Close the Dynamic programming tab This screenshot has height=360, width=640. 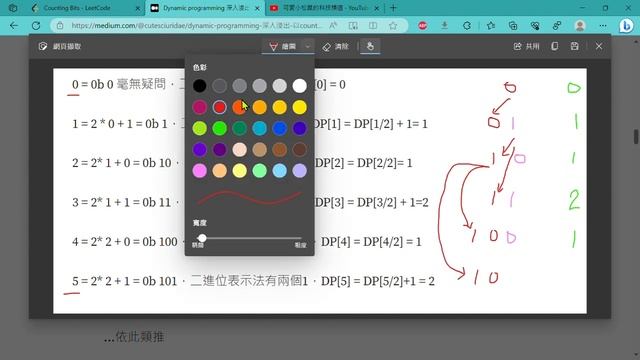pyautogui.click(x=257, y=8)
